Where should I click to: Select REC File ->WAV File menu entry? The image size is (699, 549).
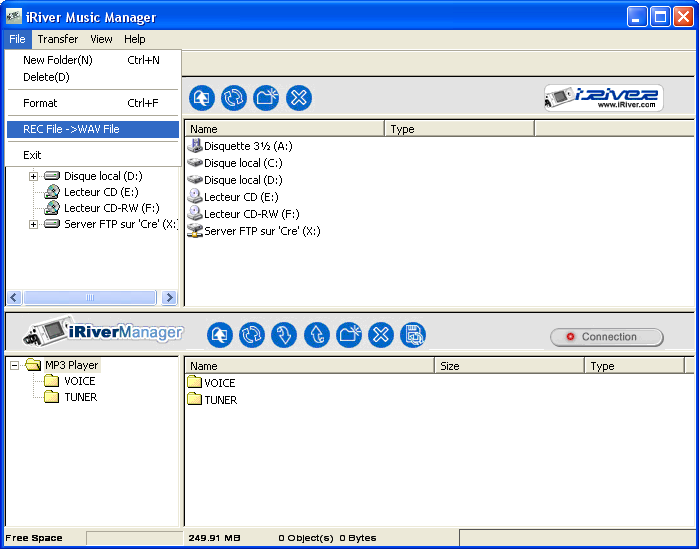(x=93, y=129)
